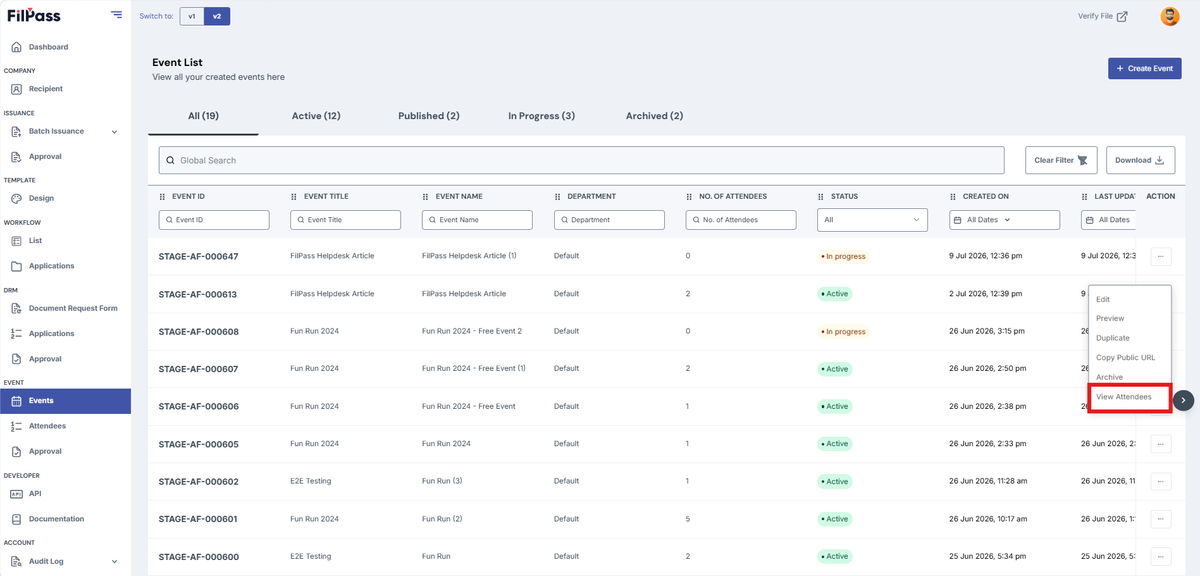Switch the version toggle to v1
1200x576 pixels.
click(x=192, y=16)
